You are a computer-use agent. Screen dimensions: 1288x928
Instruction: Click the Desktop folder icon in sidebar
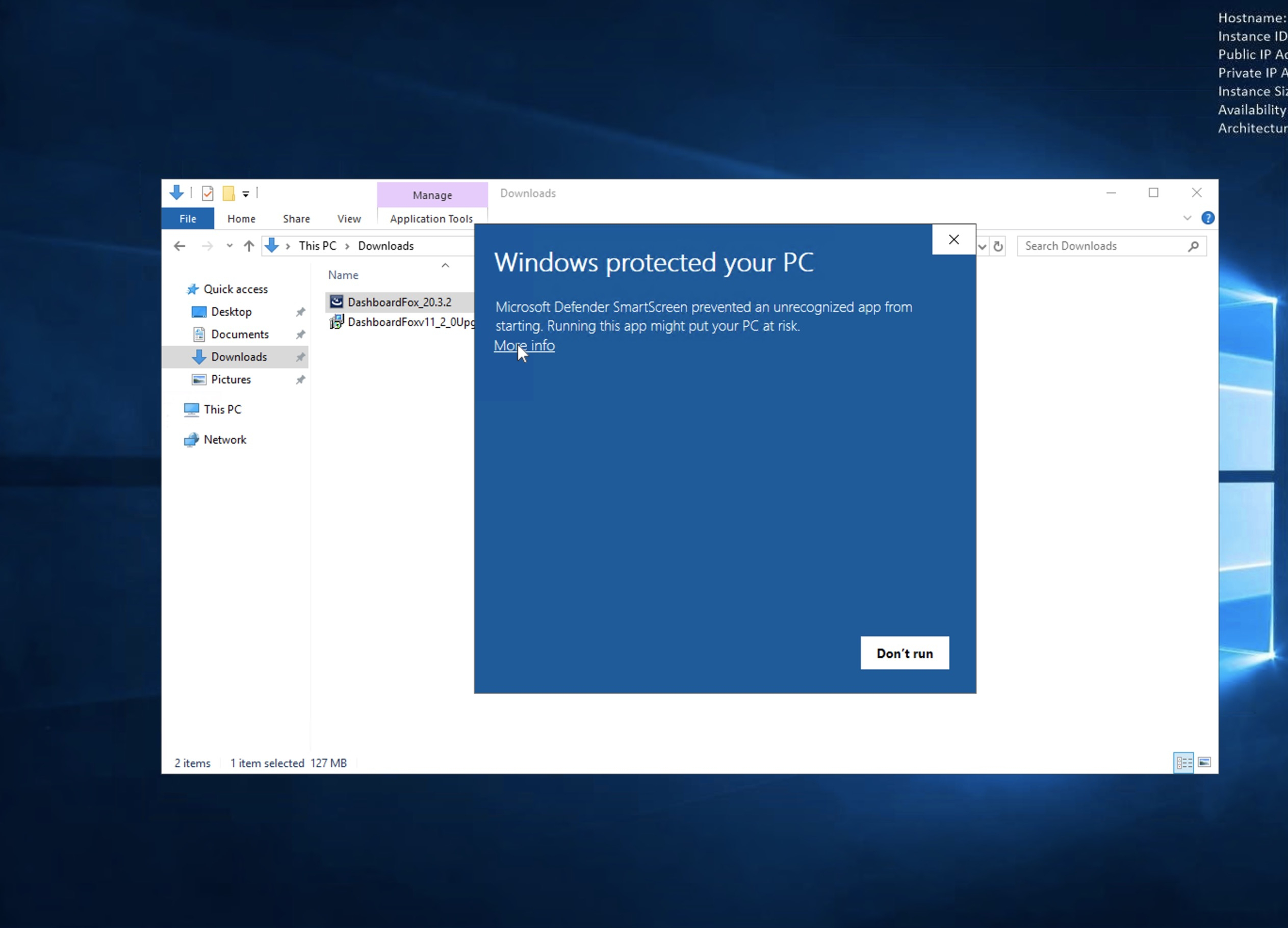(x=199, y=312)
